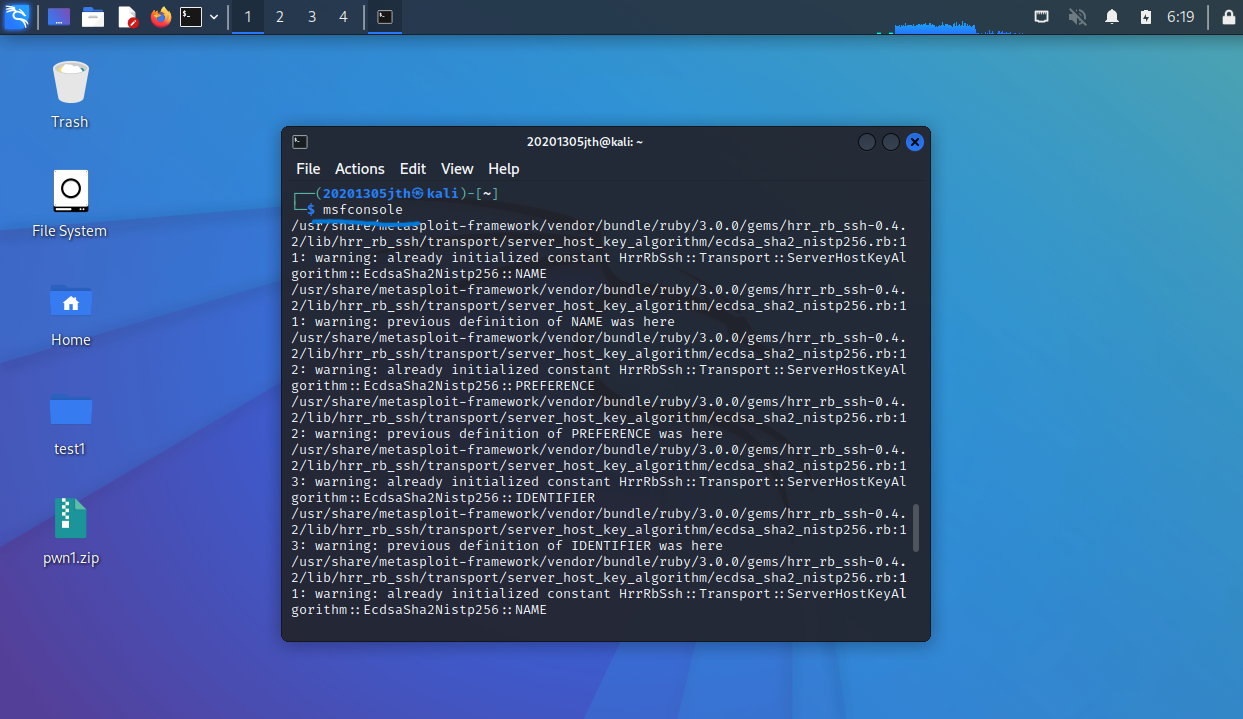Switch to workspace 2
1243x719 pixels.
pyautogui.click(x=280, y=17)
